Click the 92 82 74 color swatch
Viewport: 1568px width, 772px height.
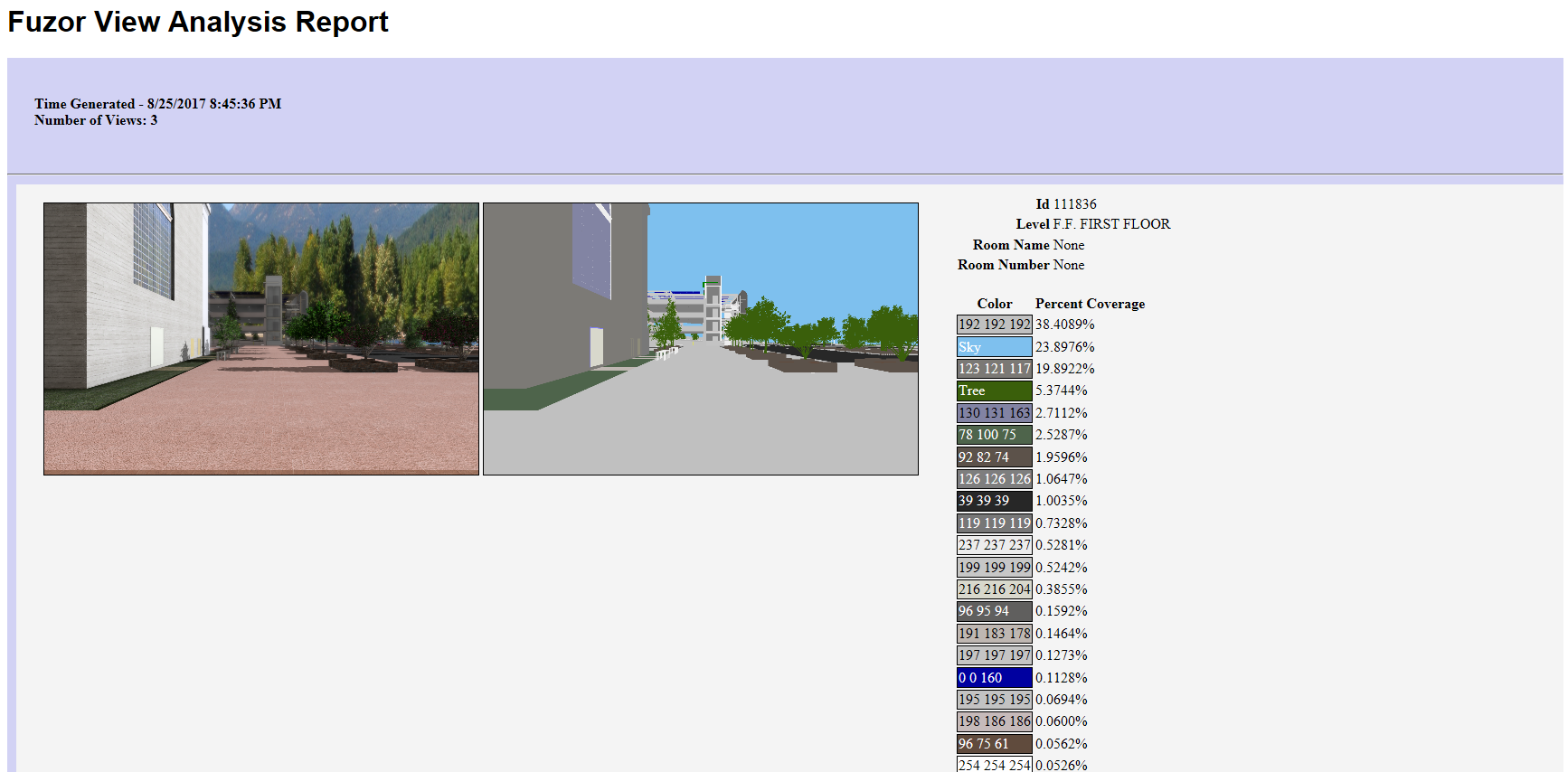[995, 457]
